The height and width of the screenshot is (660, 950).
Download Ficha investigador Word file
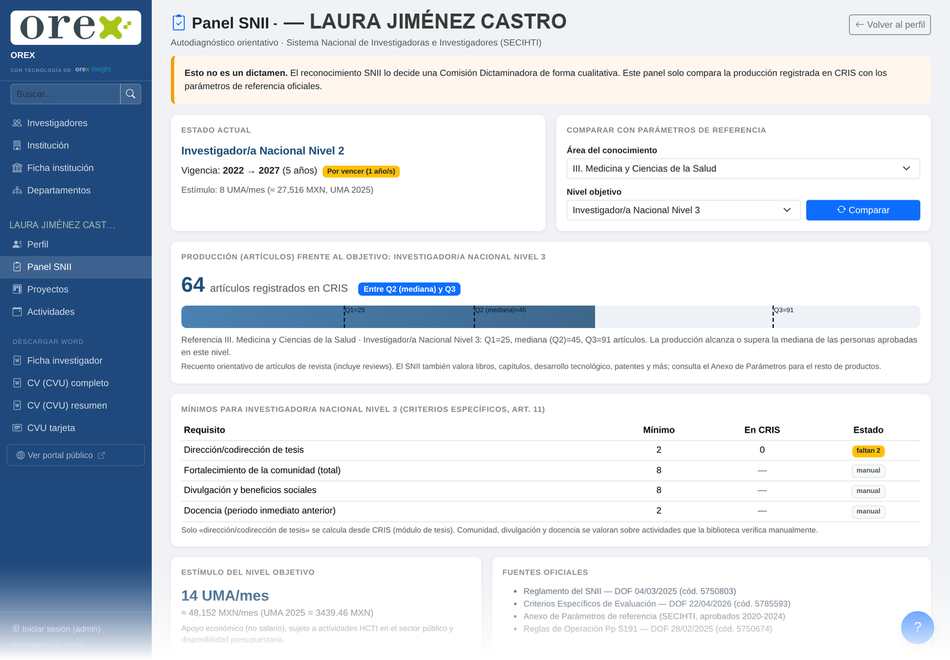coord(76,361)
